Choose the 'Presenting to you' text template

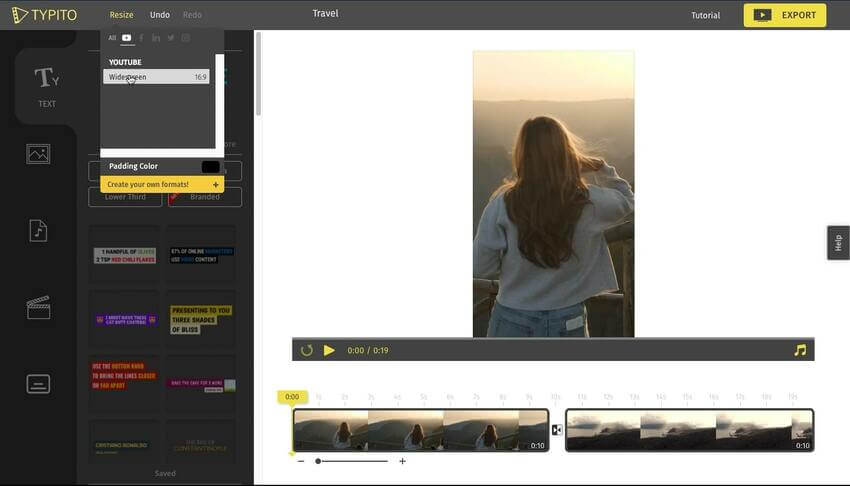tap(201, 320)
